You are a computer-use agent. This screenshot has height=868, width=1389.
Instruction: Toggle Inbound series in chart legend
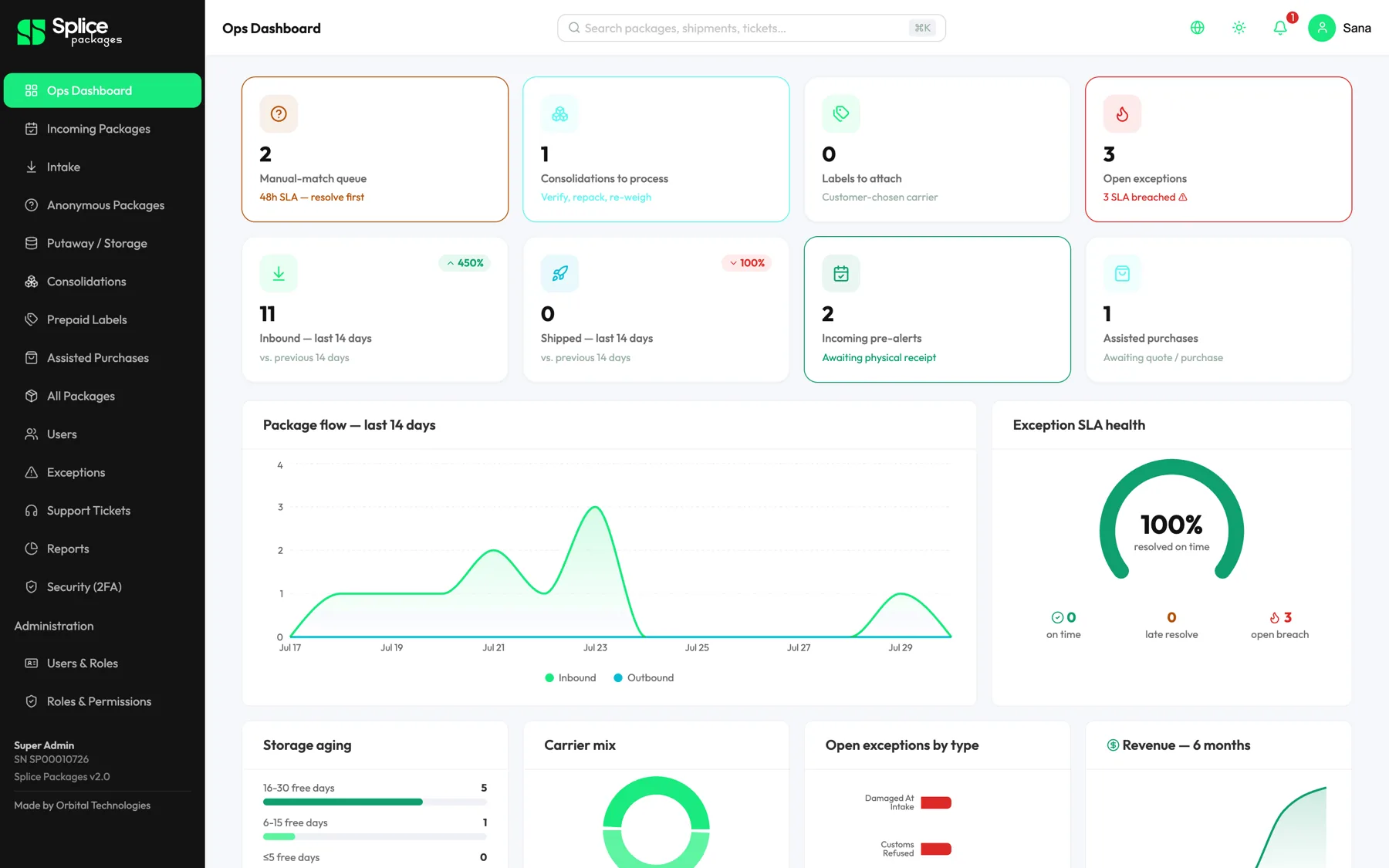point(570,678)
